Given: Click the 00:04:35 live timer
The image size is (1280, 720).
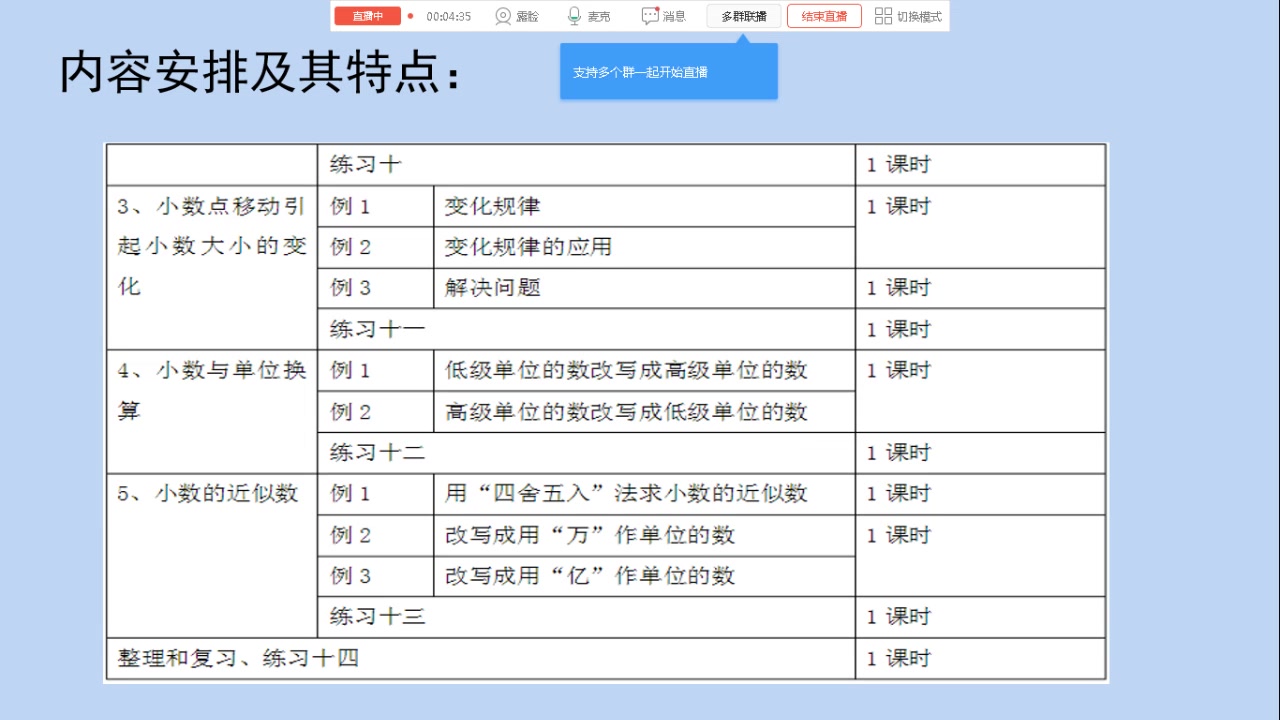Looking at the screenshot, I should click(448, 16).
